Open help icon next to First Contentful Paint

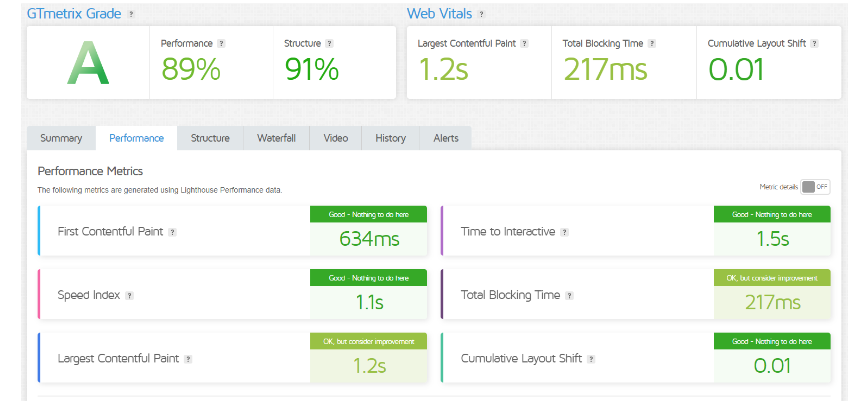pos(172,232)
